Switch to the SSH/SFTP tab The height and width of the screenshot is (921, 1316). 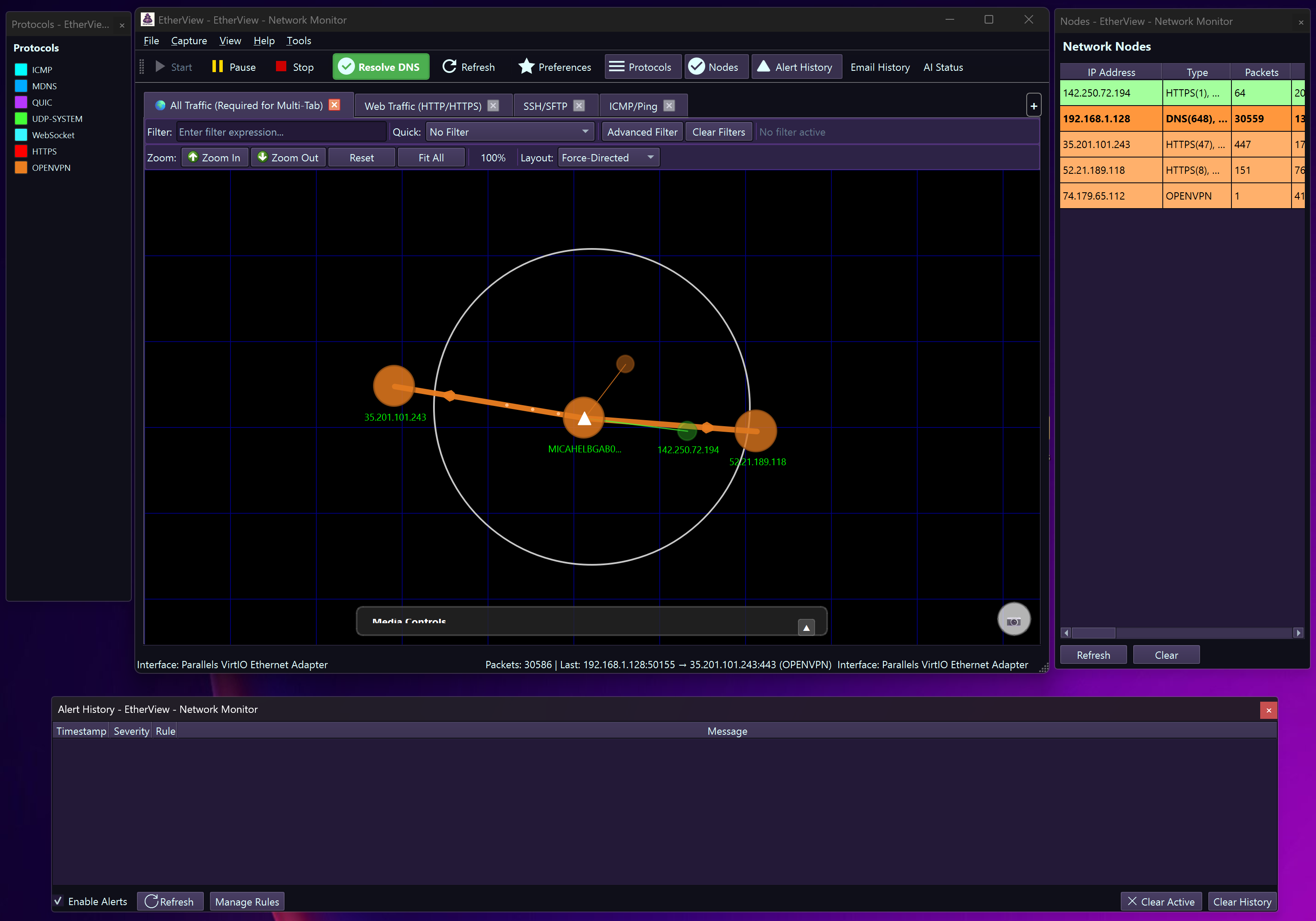(545, 106)
